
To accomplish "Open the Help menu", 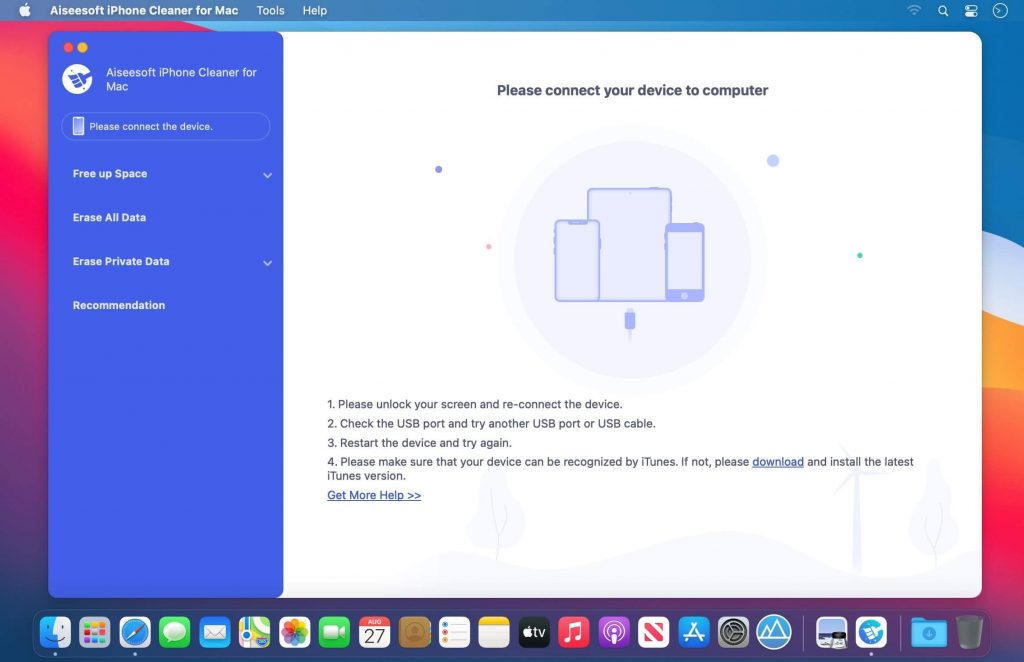I will [314, 11].
